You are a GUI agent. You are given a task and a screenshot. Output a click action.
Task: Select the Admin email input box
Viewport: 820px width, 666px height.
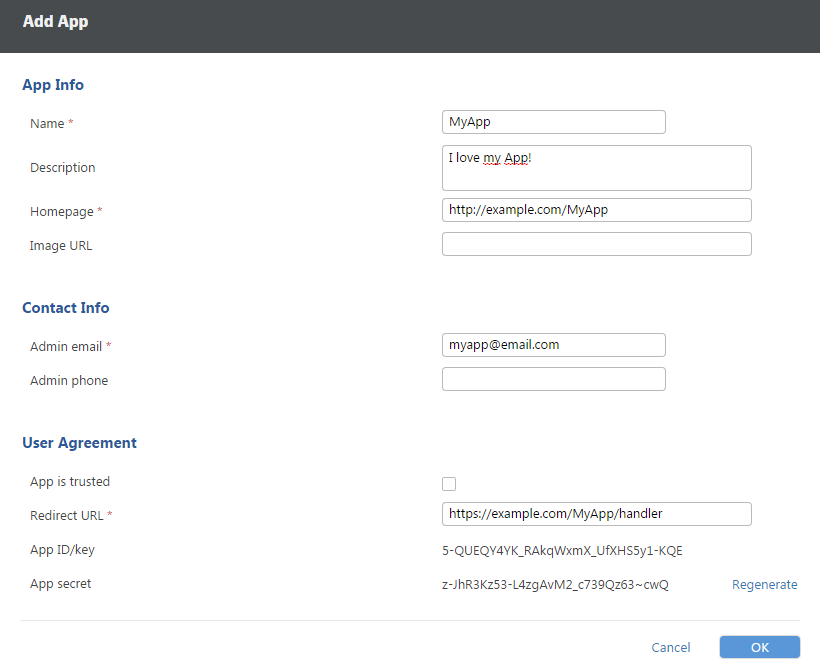pyautogui.click(x=553, y=344)
